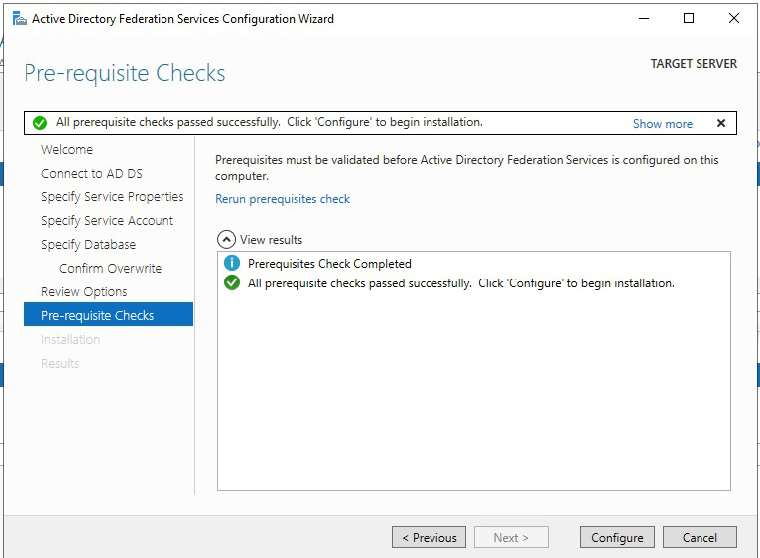Open Review Options step

pos(84,291)
